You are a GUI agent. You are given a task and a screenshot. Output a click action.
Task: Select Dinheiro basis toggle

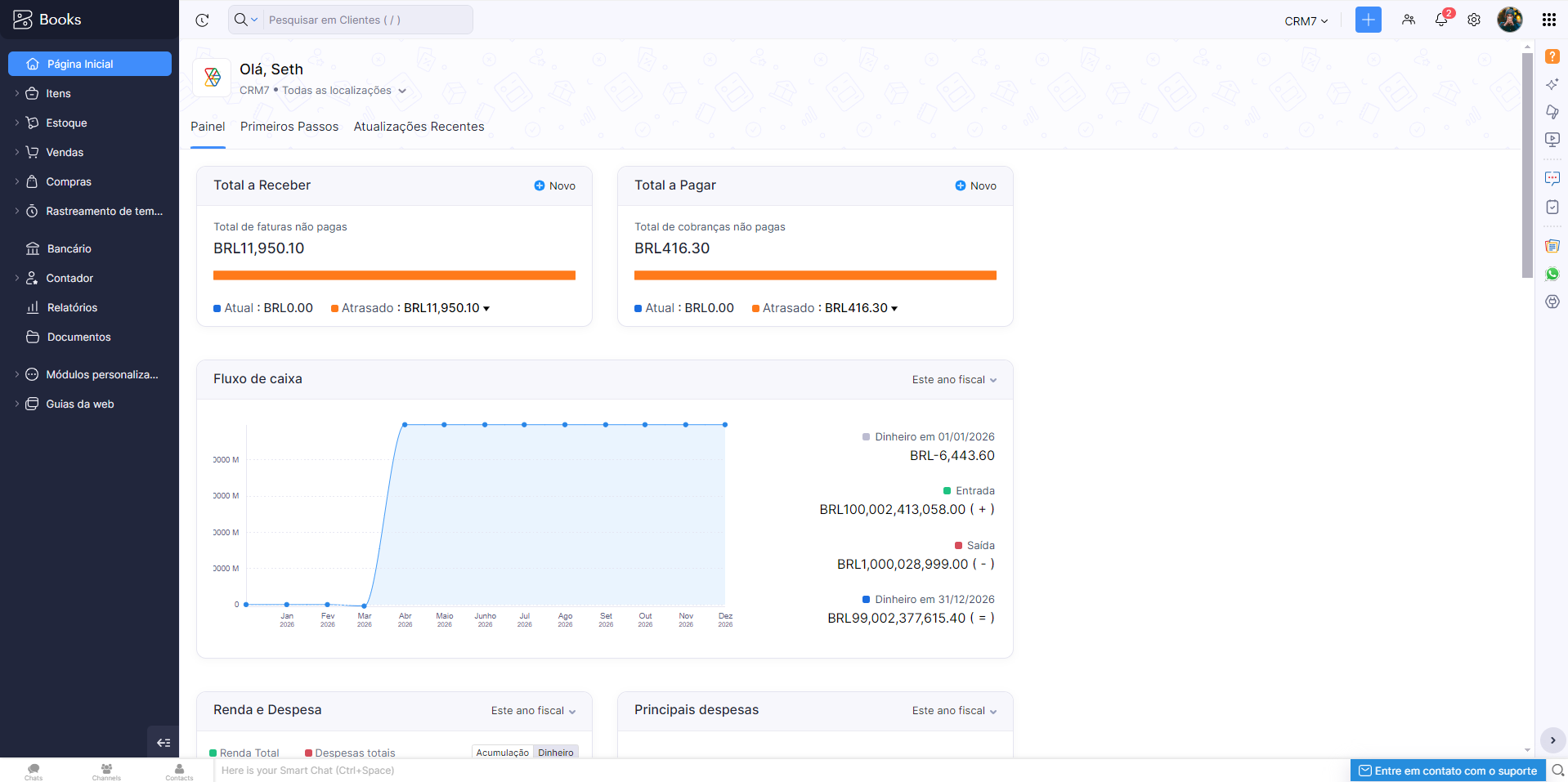tap(555, 753)
